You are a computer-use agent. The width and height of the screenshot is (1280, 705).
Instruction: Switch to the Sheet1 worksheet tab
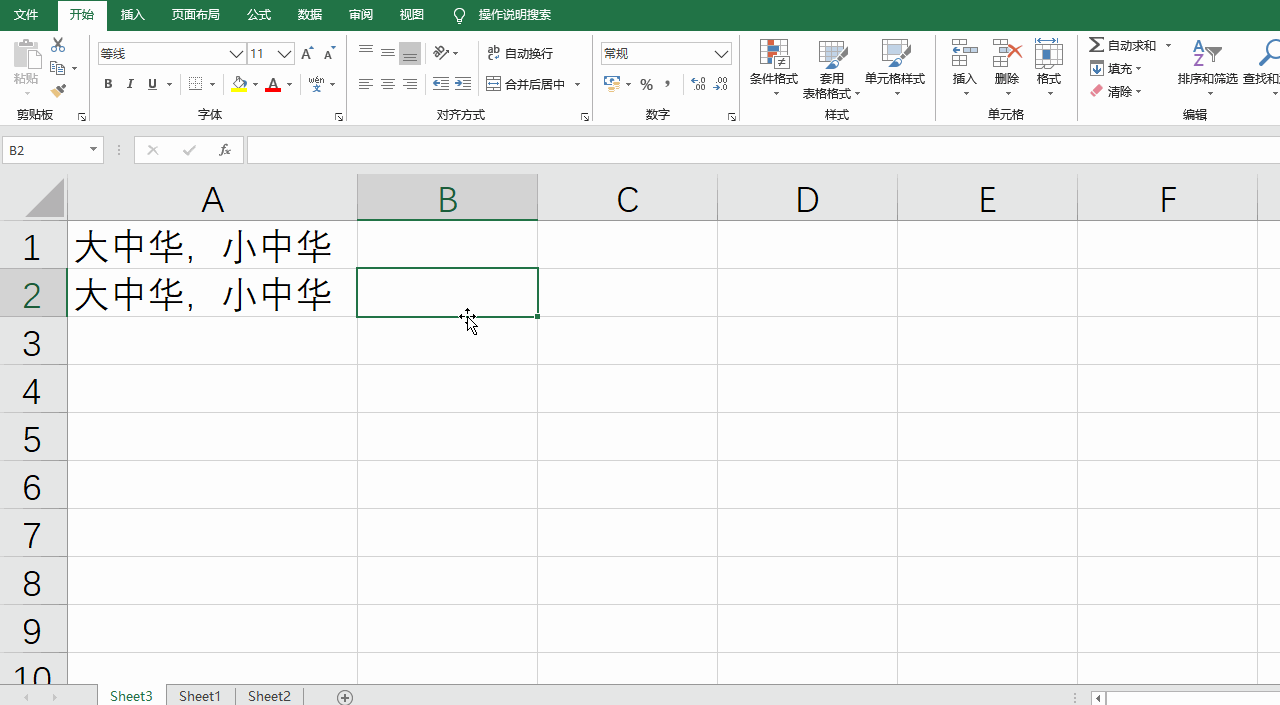[x=199, y=695]
